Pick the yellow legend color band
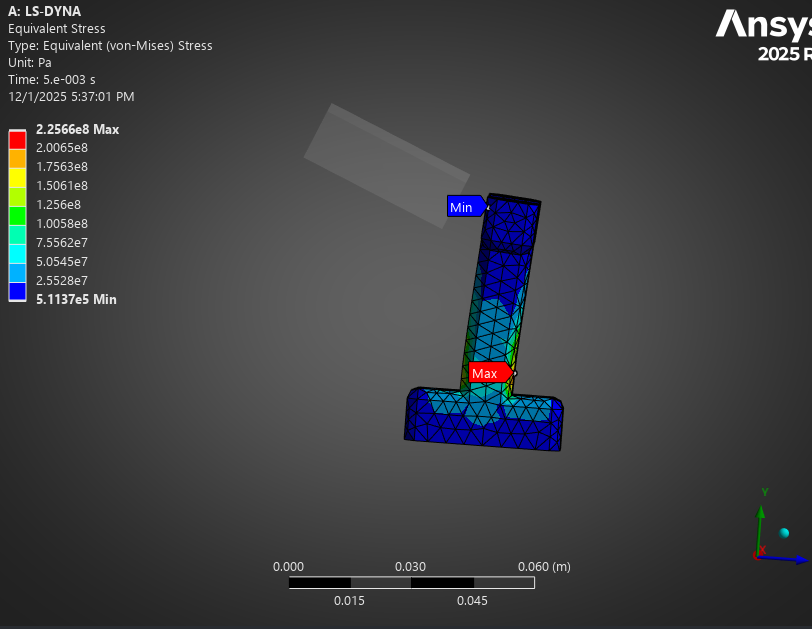This screenshot has width=812, height=629. (x=17, y=177)
